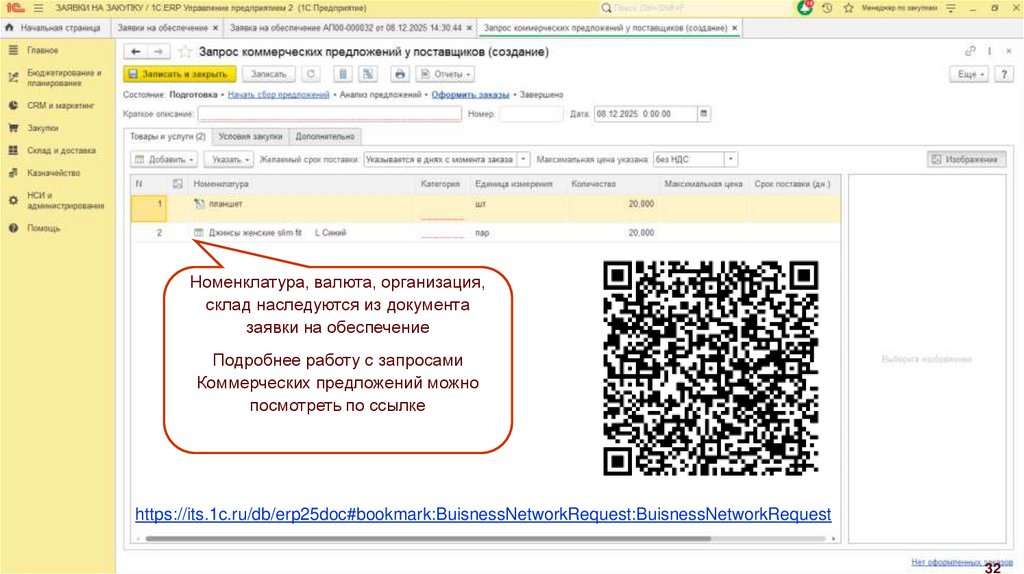The image size is (1024, 574).
Task: Select the Джинсы женские slim fit row
Action: tap(485, 232)
